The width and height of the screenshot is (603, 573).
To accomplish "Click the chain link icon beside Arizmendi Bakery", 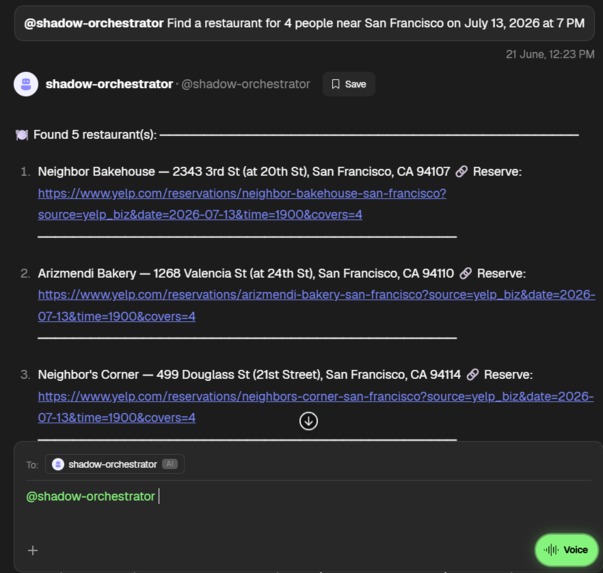I will (465, 273).
